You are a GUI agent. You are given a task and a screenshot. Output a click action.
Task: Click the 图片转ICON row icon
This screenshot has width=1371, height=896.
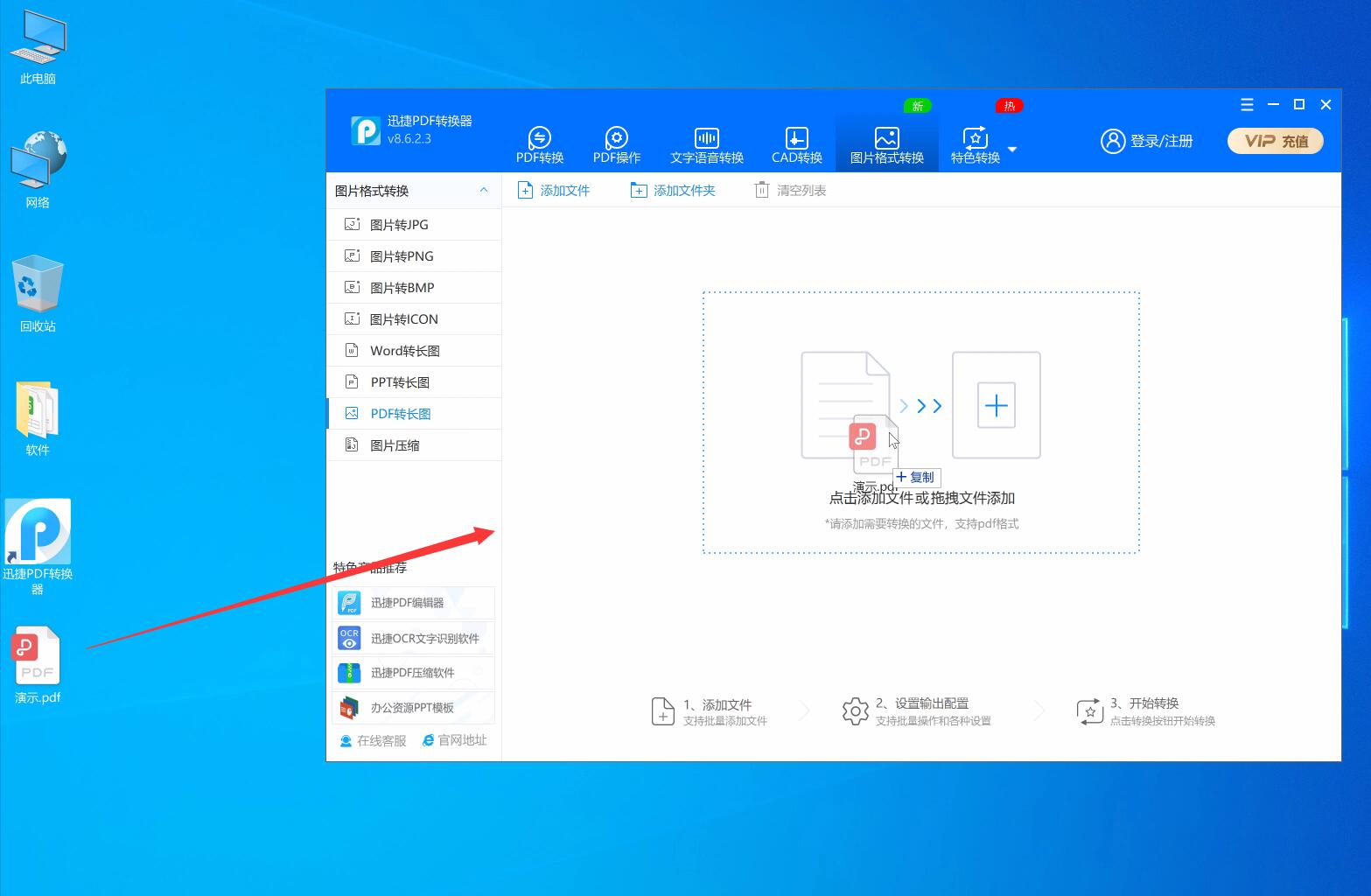click(352, 318)
